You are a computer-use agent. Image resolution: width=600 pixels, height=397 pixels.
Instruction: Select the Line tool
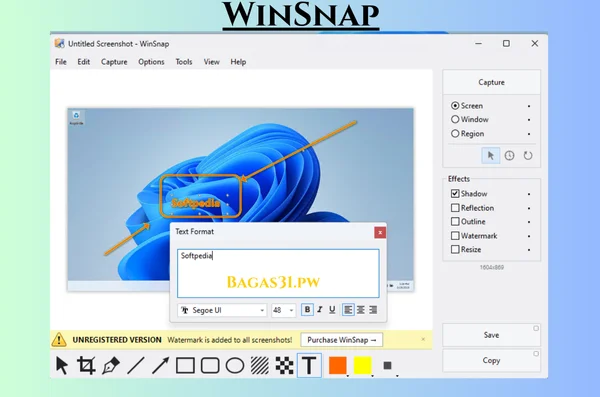click(x=135, y=365)
